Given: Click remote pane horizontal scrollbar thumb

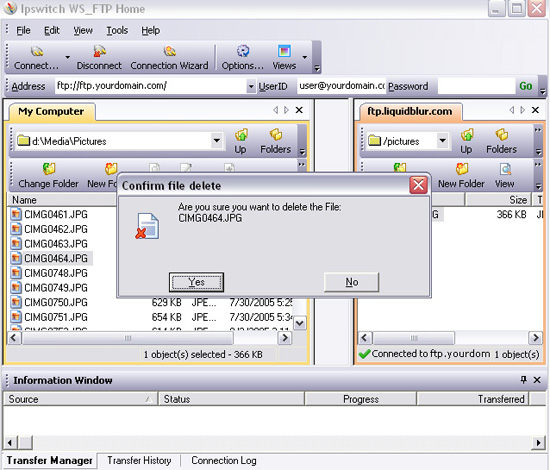Looking at the screenshot, I should pyautogui.click(x=414, y=338).
